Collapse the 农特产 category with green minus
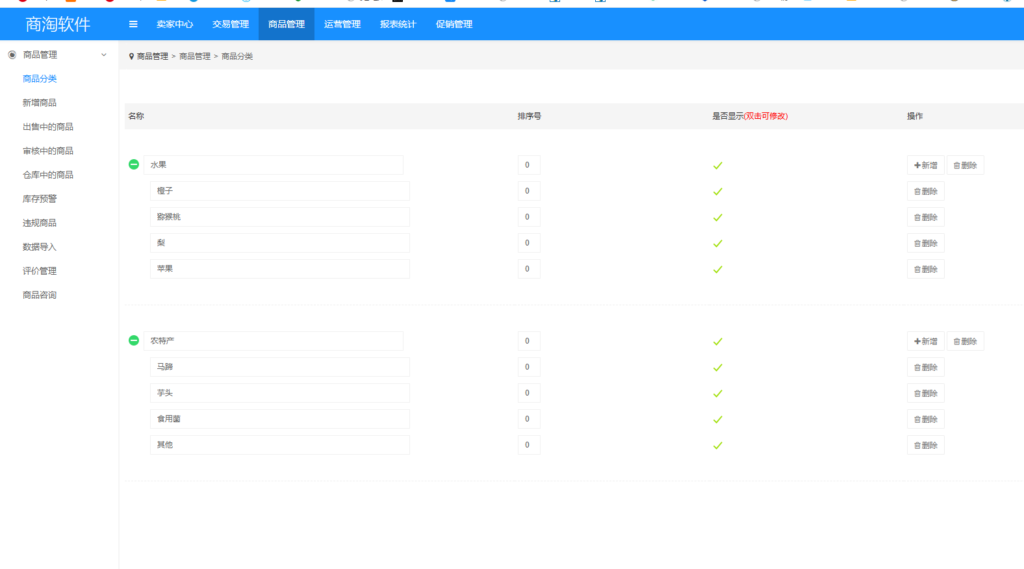Image resolution: width=1024 pixels, height=569 pixels. 134,341
